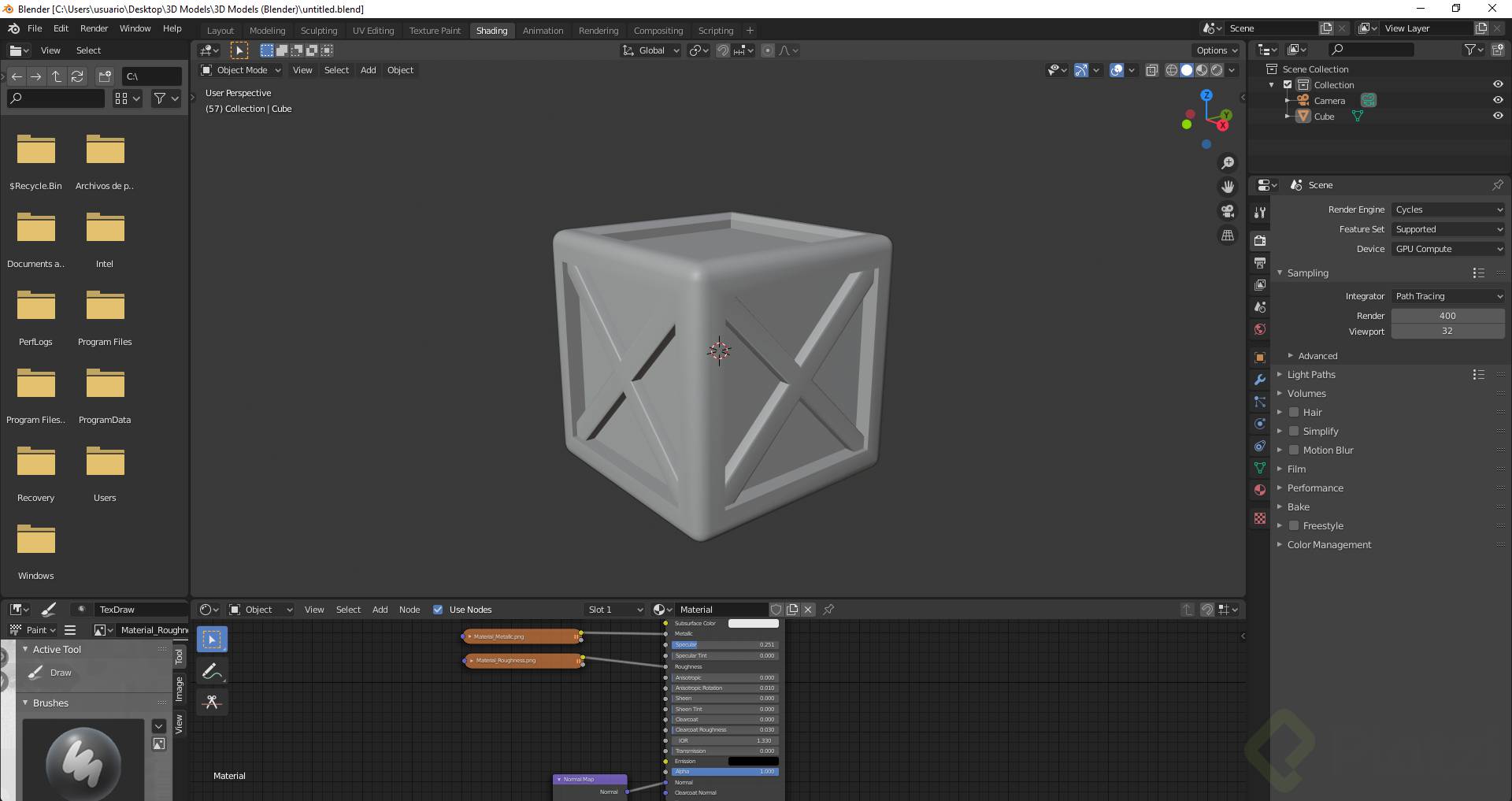Hide the Cube in the outliner

pyautogui.click(x=1499, y=116)
